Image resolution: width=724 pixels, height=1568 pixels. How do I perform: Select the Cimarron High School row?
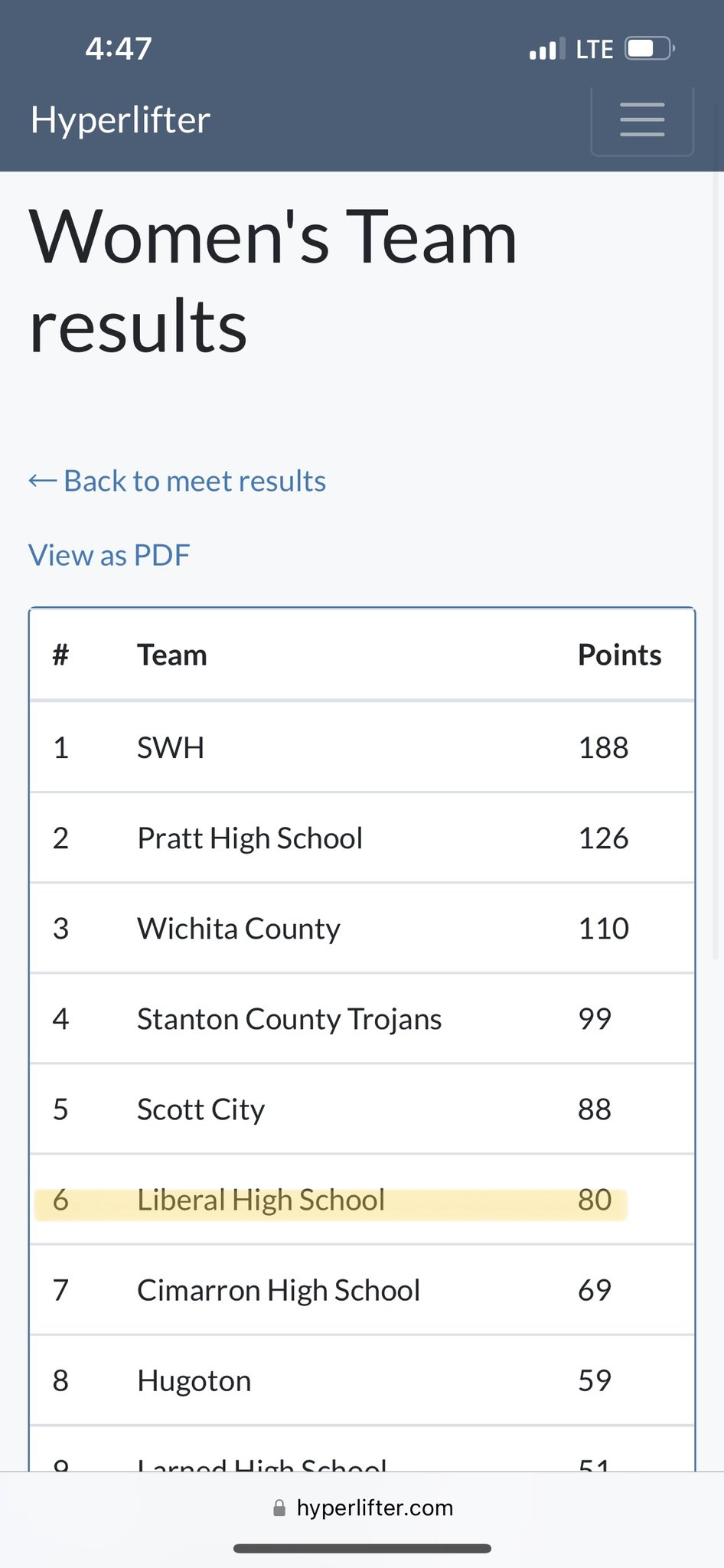coord(362,1289)
